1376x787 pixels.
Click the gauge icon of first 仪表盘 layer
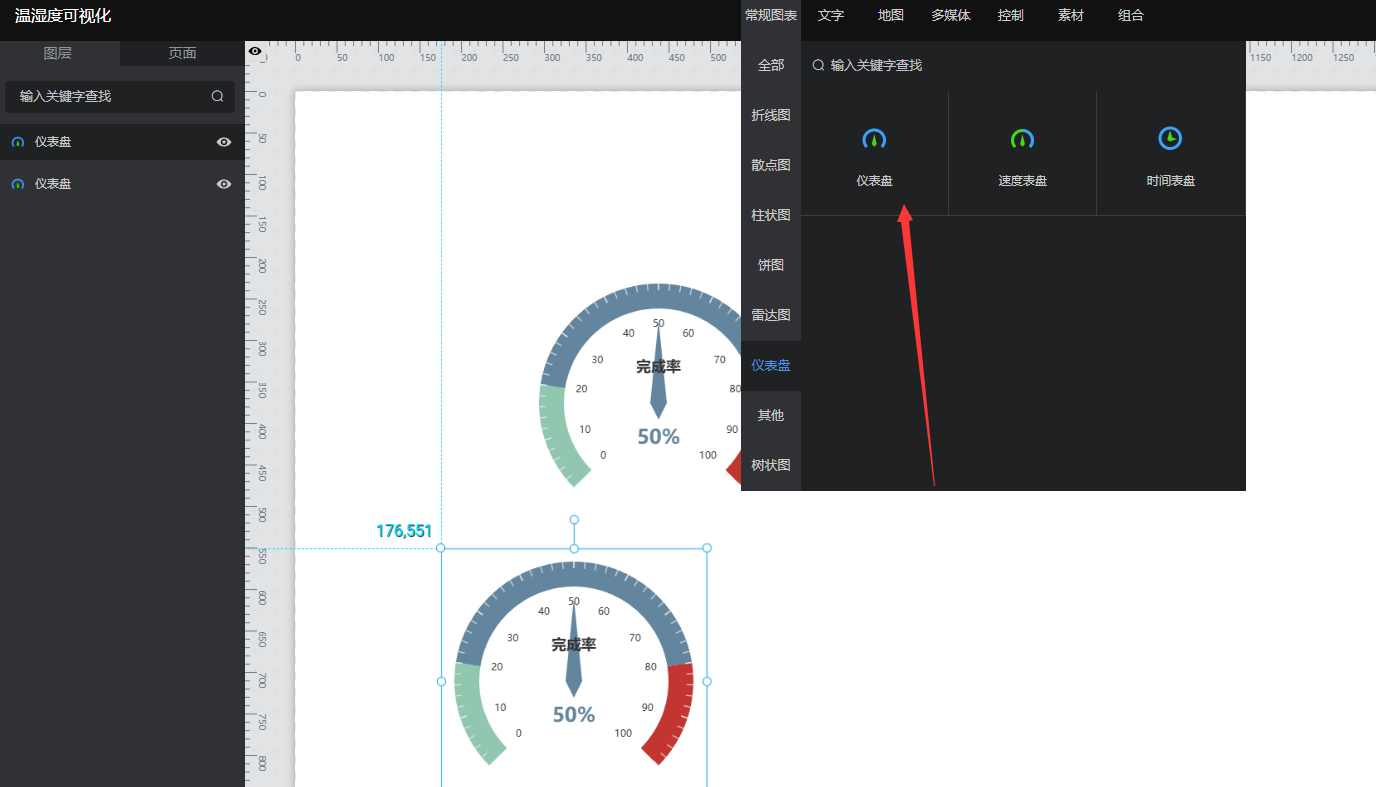(x=18, y=143)
